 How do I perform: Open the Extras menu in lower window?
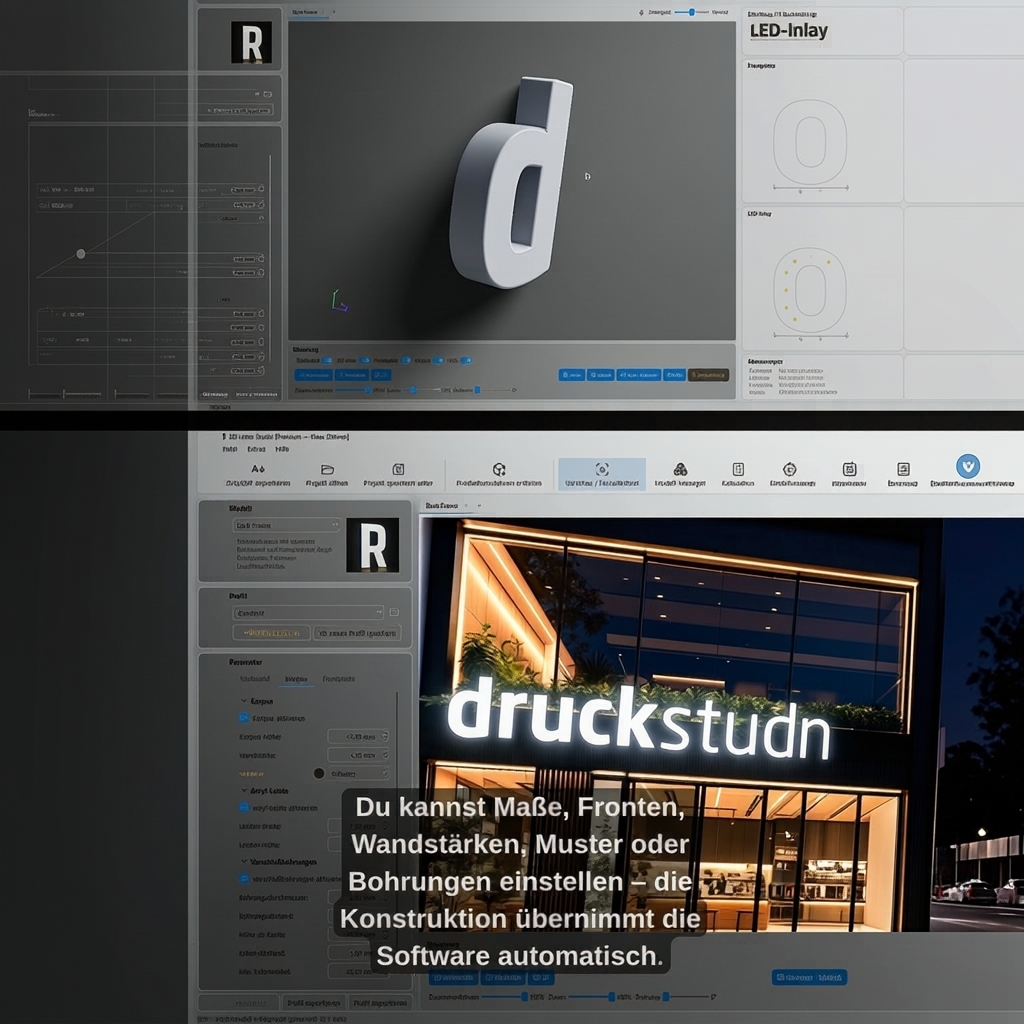point(256,449)
